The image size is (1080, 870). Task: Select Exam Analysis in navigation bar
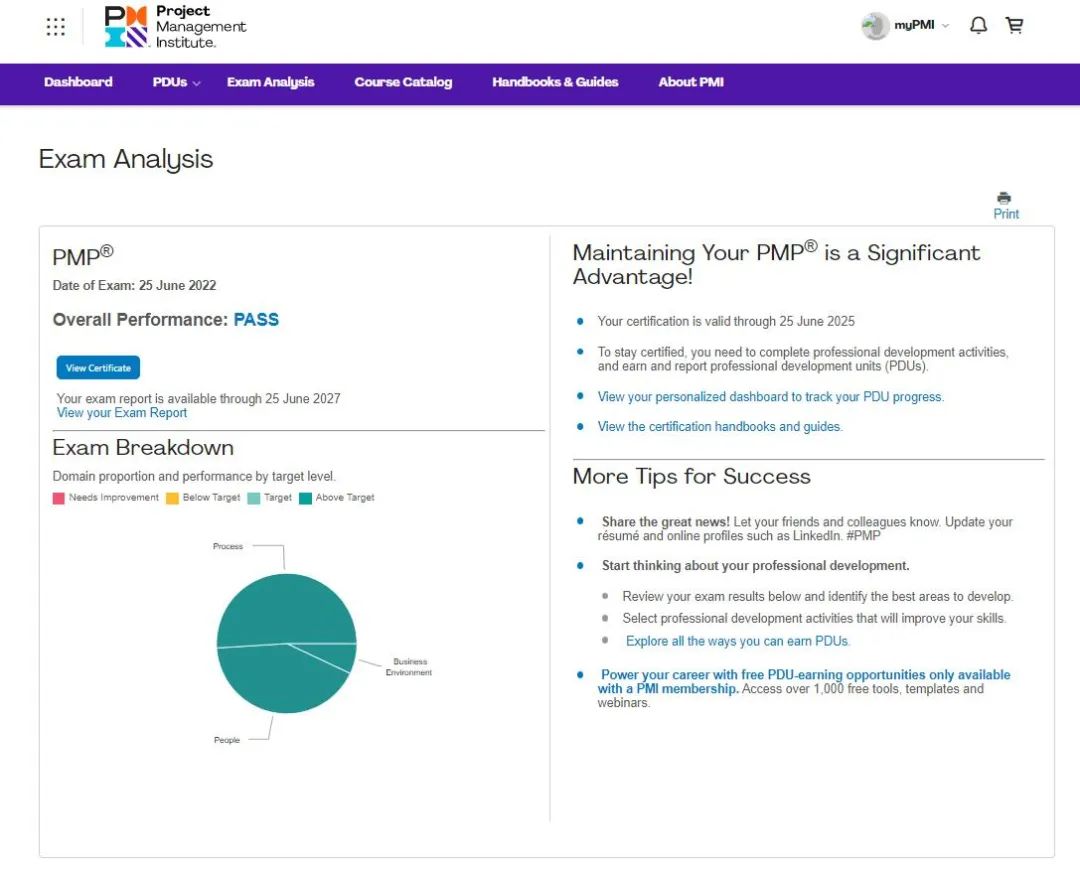pos(271,82)
